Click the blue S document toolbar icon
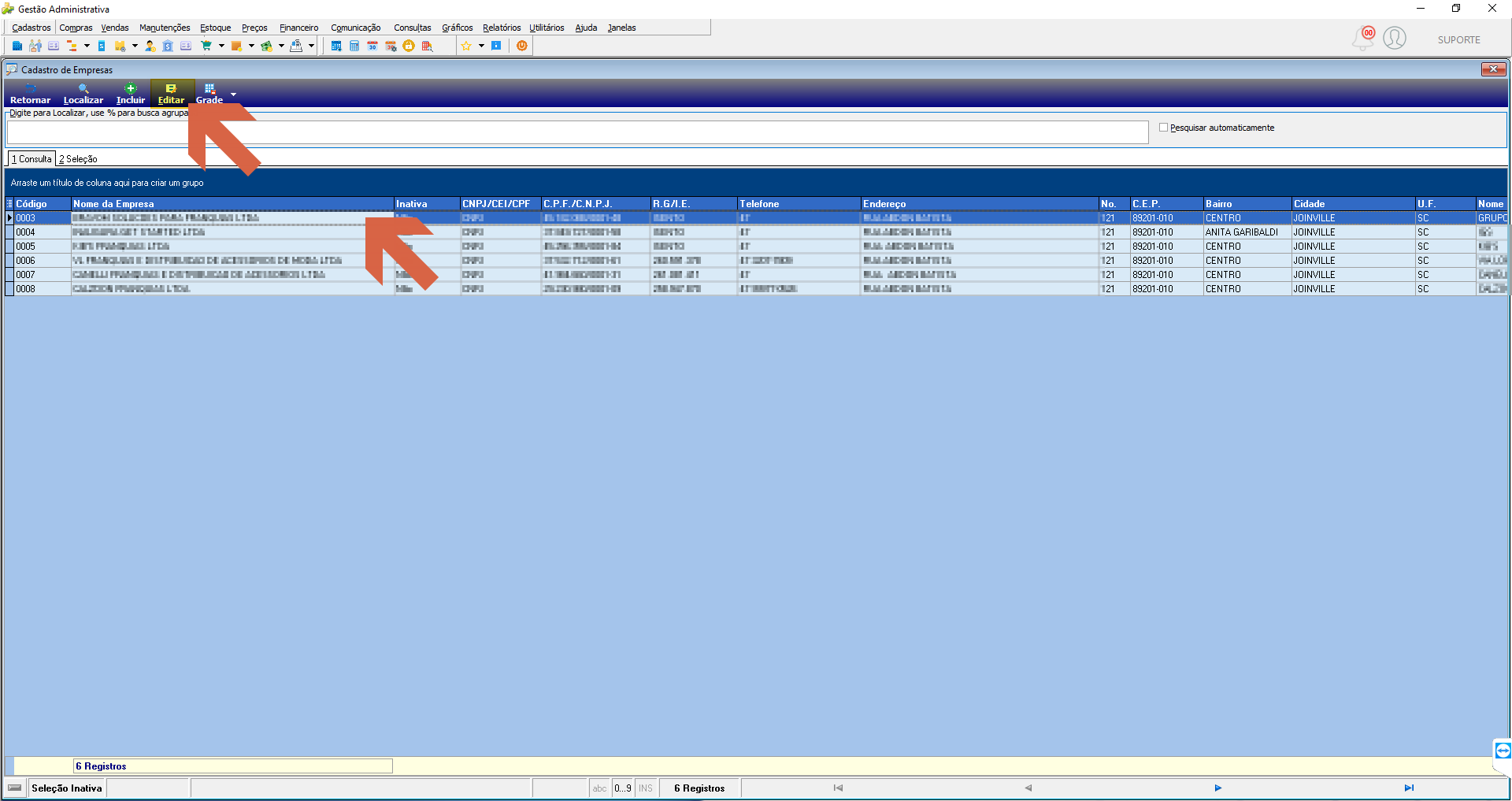This screenshot has height=801, width=1512. 102,46
